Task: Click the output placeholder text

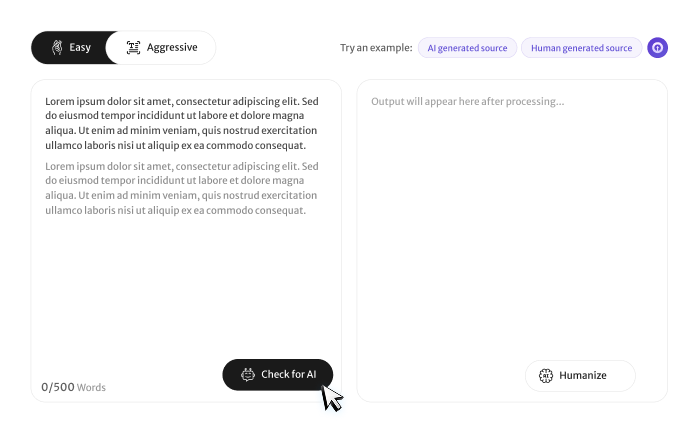Action: tap(467, 101)
